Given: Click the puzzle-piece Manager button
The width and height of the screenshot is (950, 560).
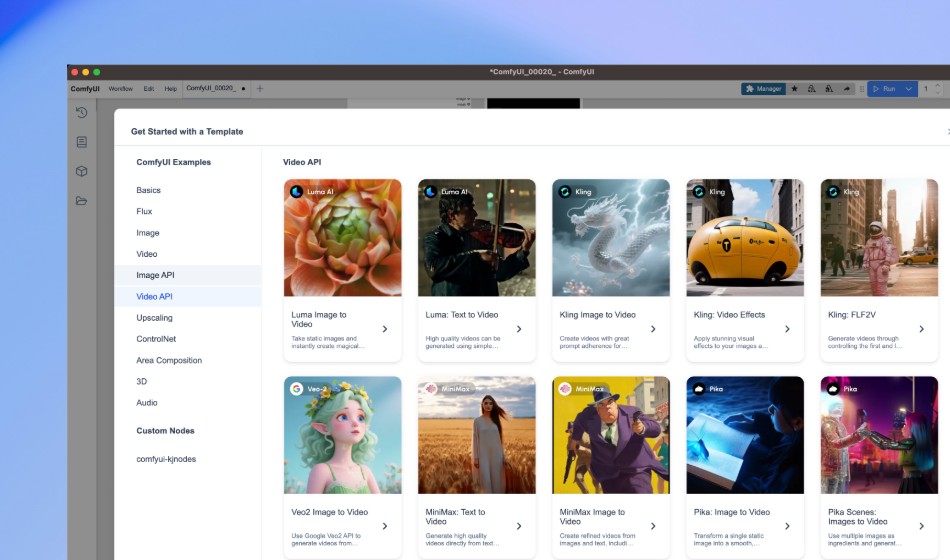Looking at the screenshot, I should 763,88.
